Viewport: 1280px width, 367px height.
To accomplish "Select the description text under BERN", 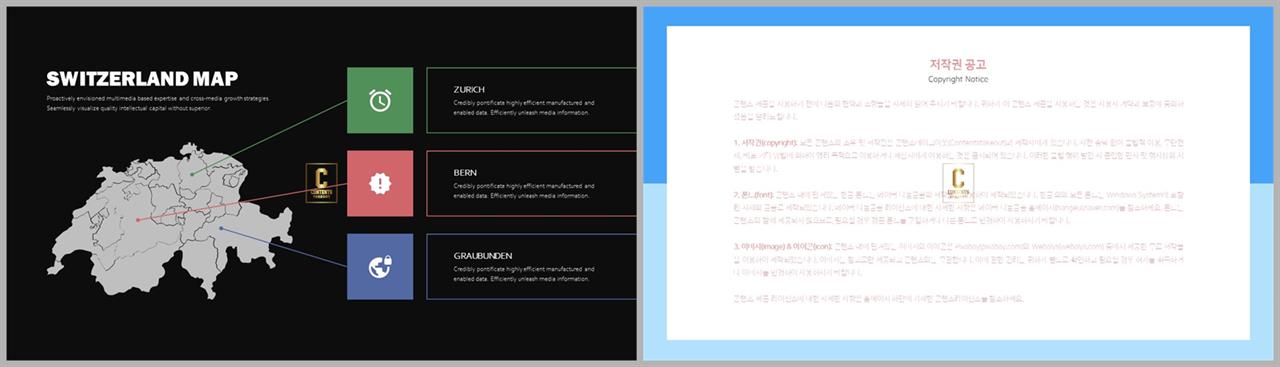I will pos(524,190).
